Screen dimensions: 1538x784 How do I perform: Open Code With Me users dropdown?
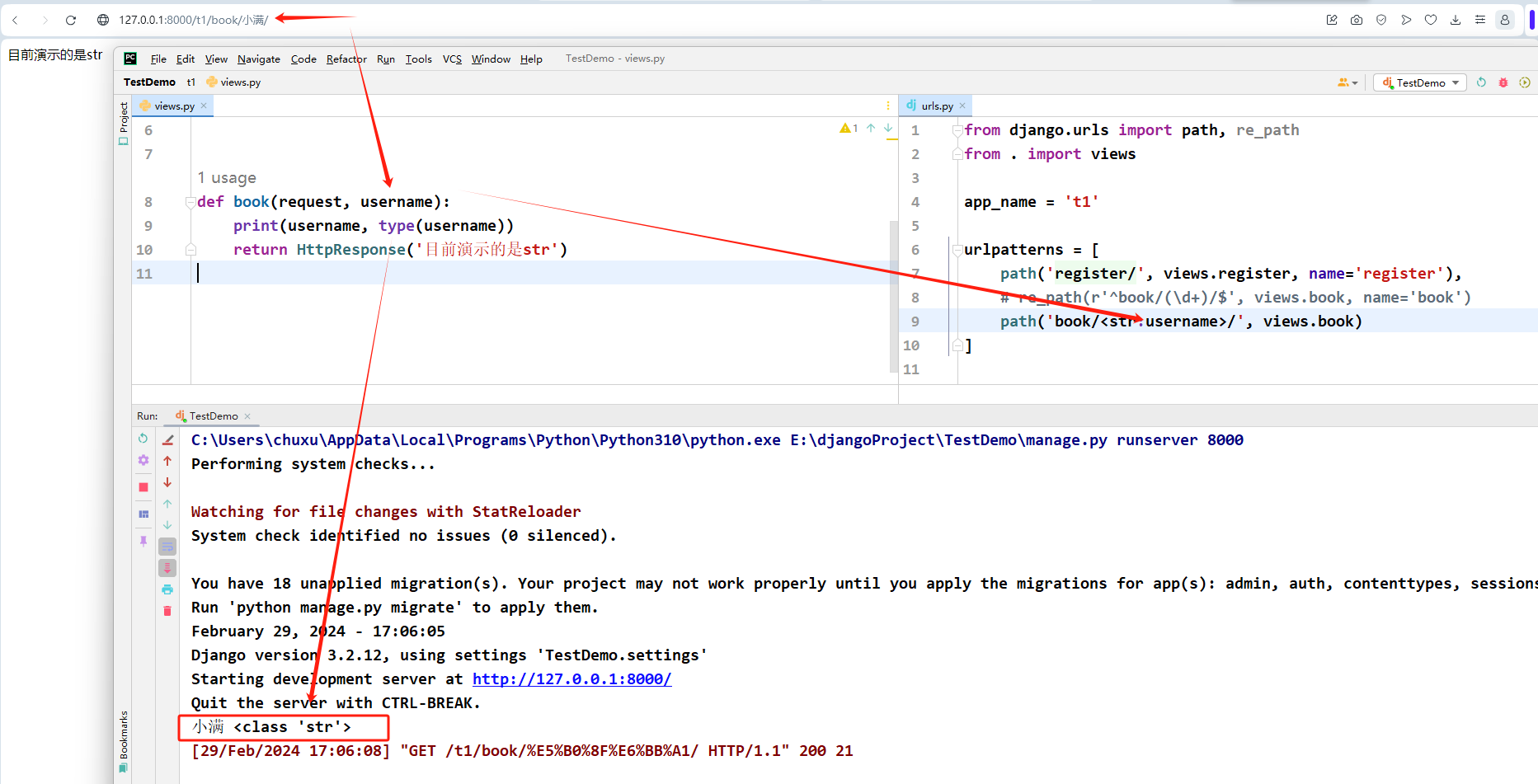(1348, 82)
